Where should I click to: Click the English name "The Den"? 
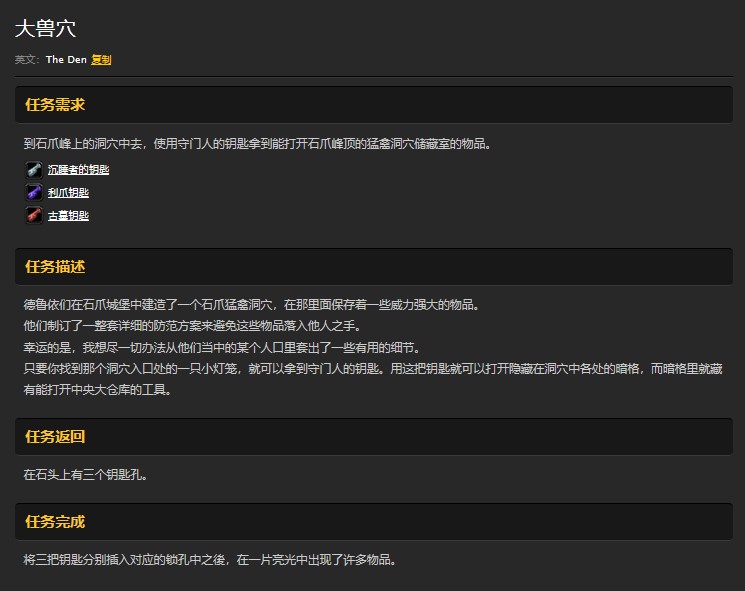[66, 60]
